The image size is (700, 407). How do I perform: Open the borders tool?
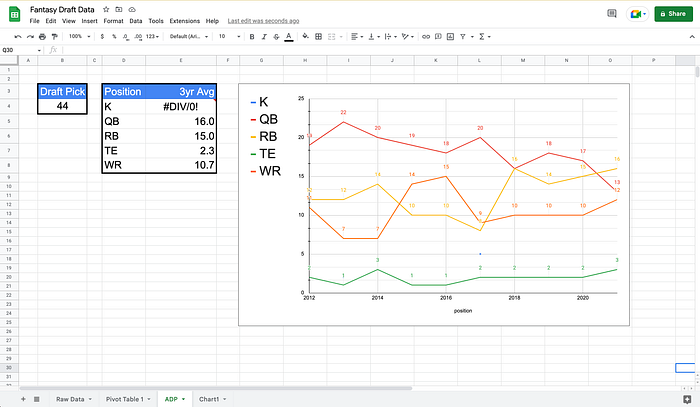tap(318, 37)
